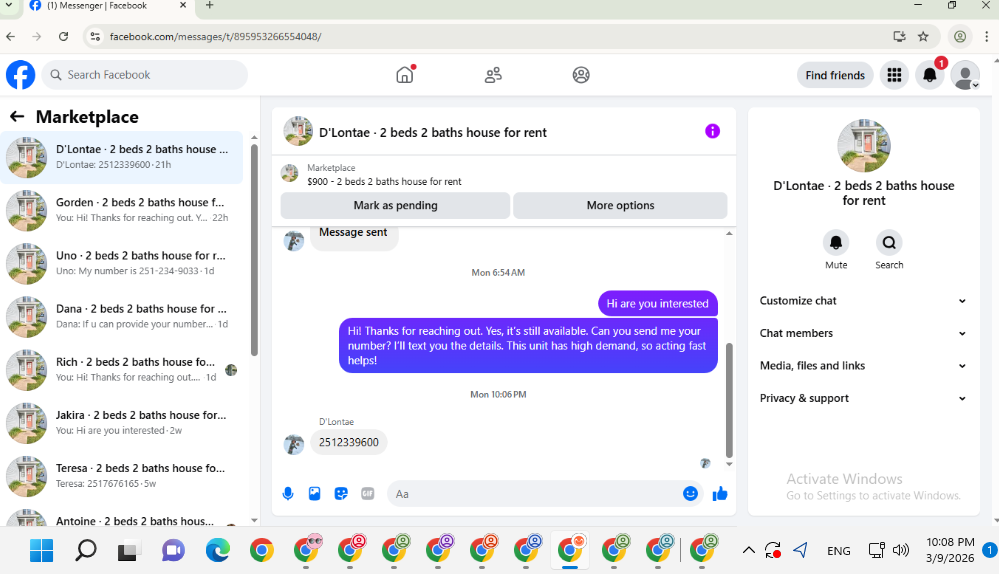Open Dana conversation
Screen dimensions: 999x574
(x=122, y=317)
